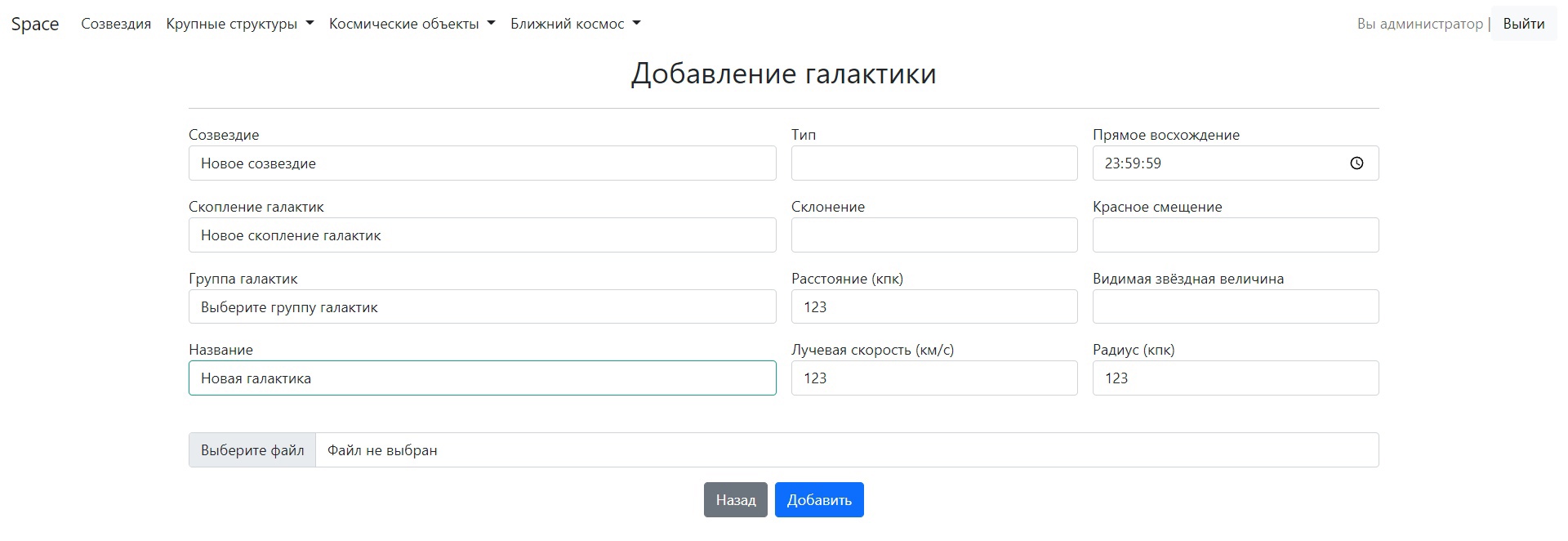Focus the Название input field

[x=482, y=378]
